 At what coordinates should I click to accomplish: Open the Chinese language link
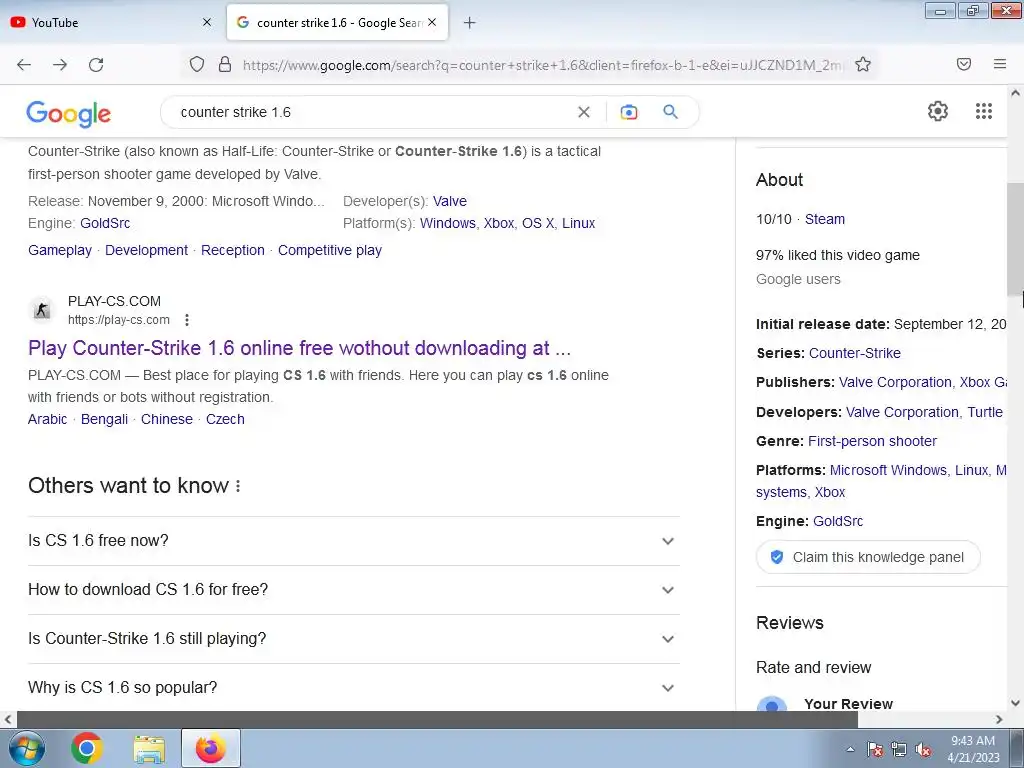click(x=167, y=419)
